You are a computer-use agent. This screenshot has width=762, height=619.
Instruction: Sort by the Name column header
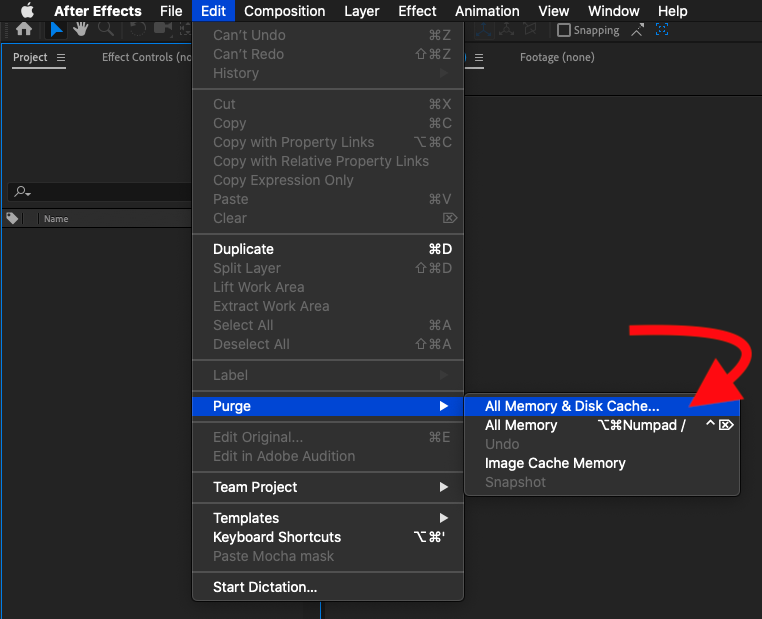56,219
